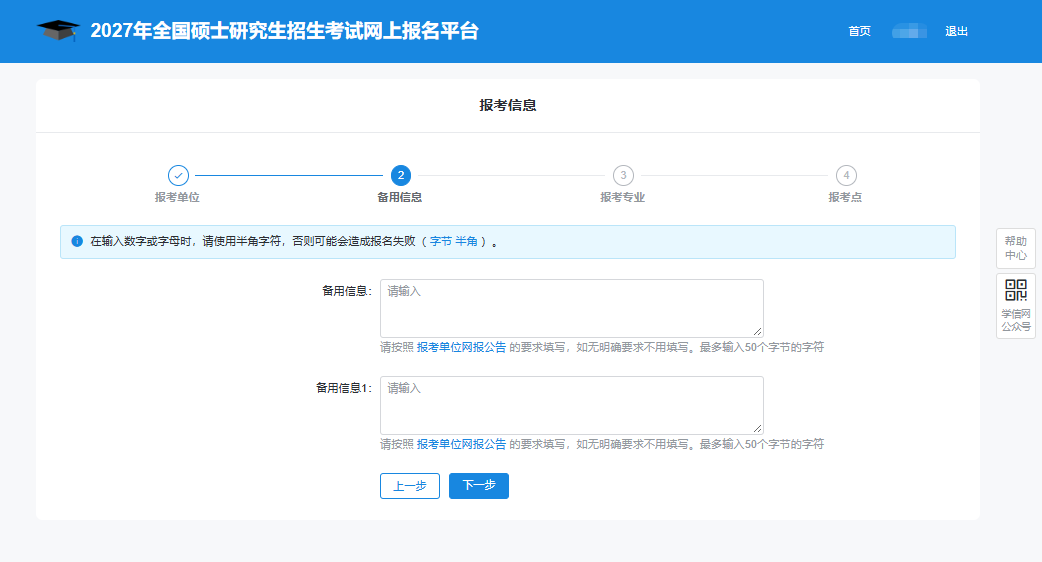Image resolution: width=1042 pixels, height=562 pixels.
Task: Click the blue info icon in notice bar
Action: click(77, 241)
